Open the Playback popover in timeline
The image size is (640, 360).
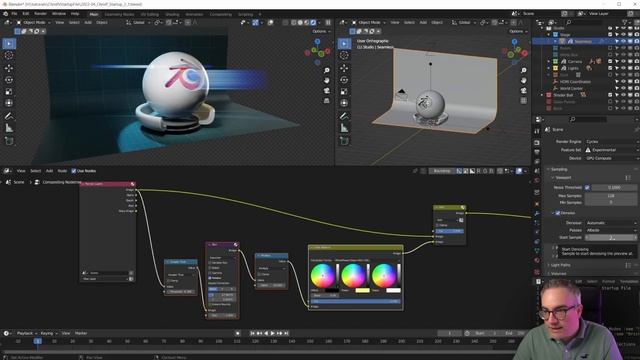pos(27,333)
